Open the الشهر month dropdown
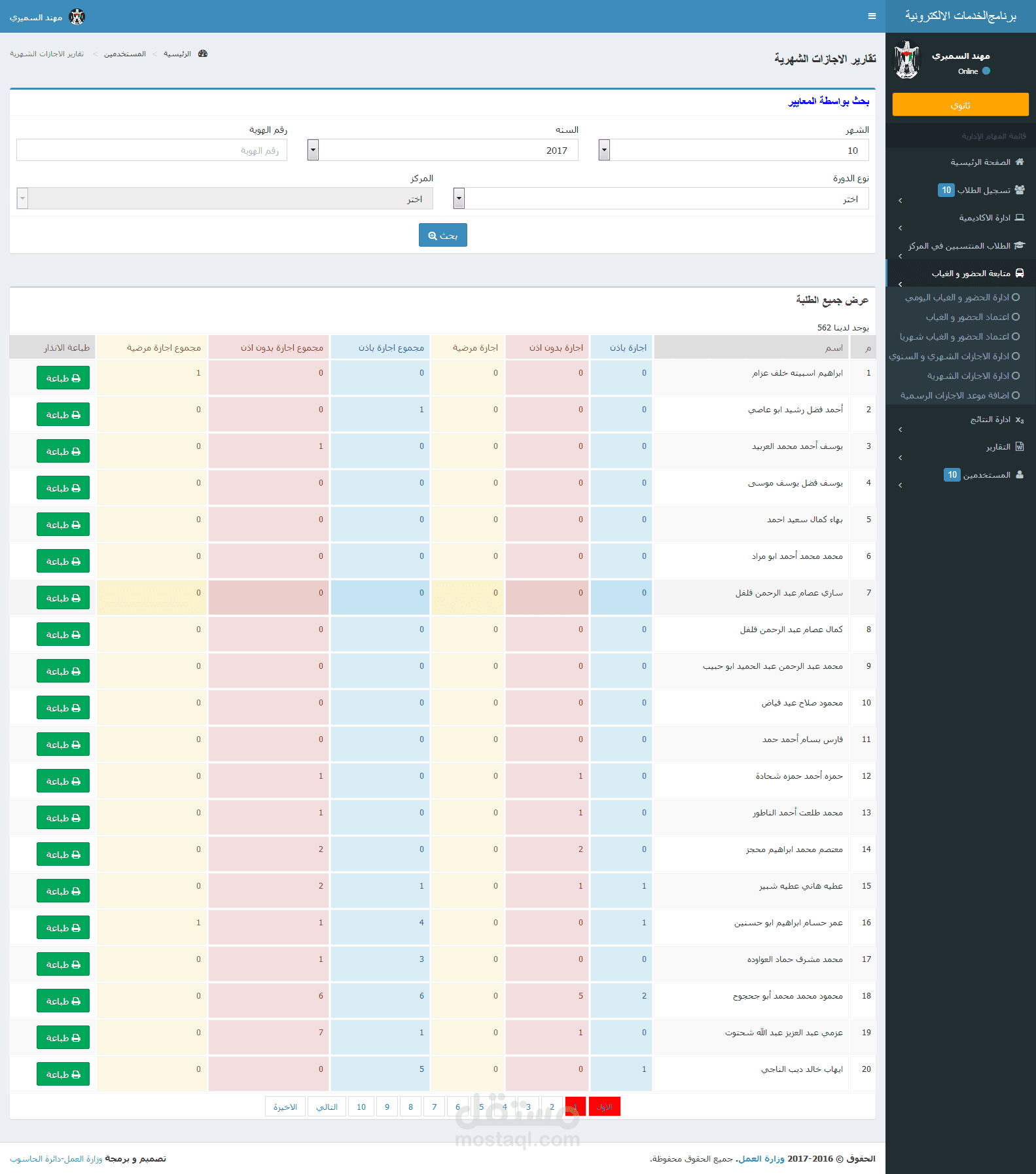 pyautogui.click(x=734, y=150)
